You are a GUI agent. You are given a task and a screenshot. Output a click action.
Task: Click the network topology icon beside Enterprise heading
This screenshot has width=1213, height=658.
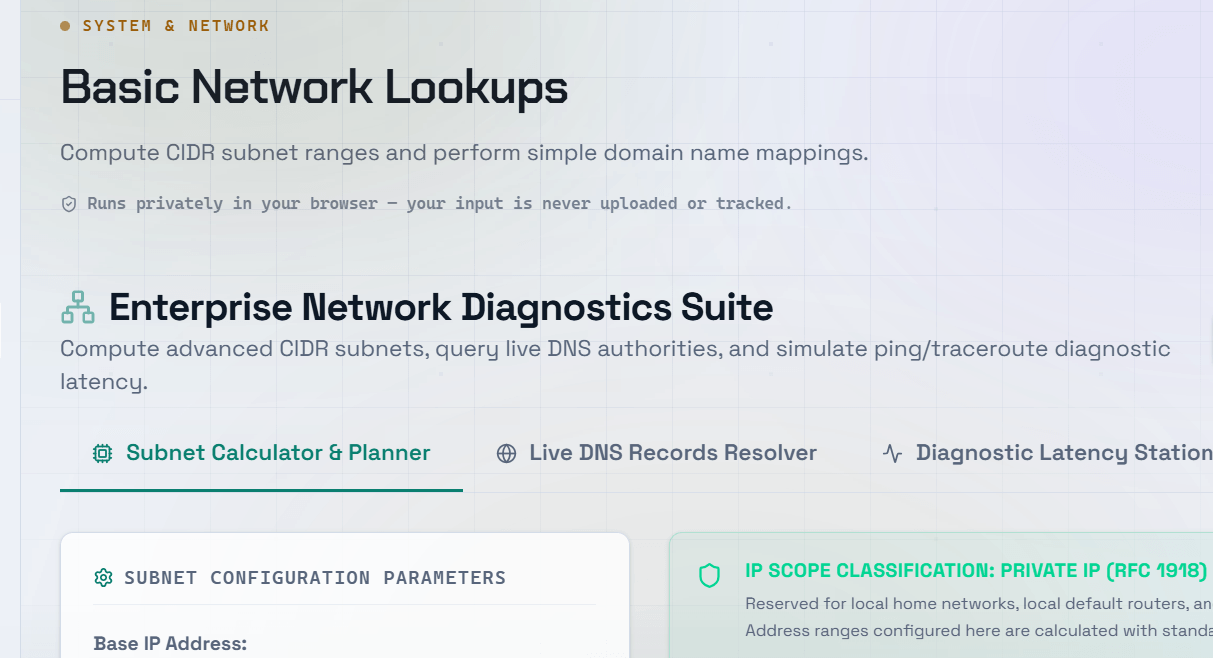click(x=77, y=308)
